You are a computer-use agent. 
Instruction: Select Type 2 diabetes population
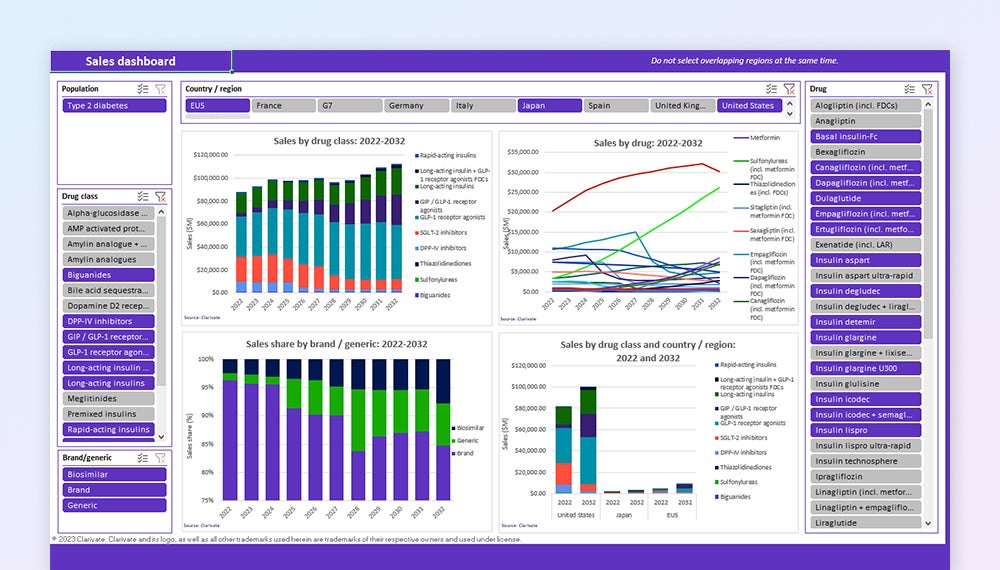(114, 106)
